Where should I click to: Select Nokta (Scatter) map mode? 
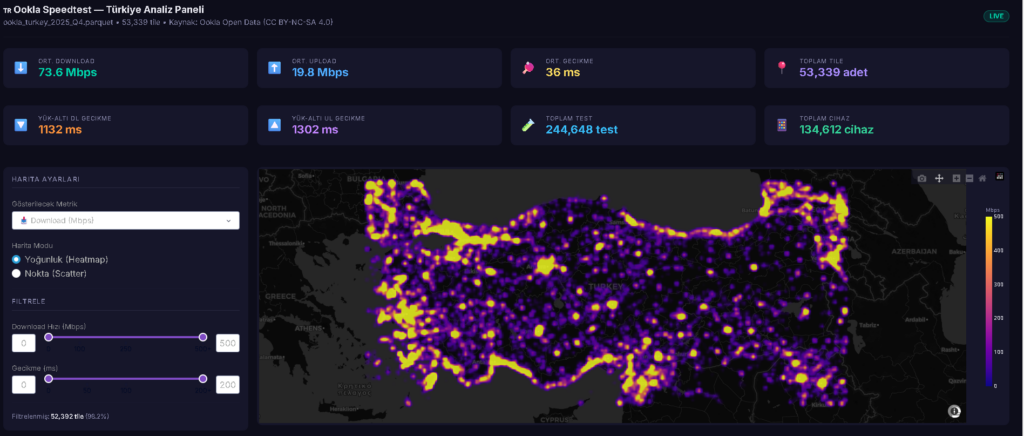coord(16,272)
